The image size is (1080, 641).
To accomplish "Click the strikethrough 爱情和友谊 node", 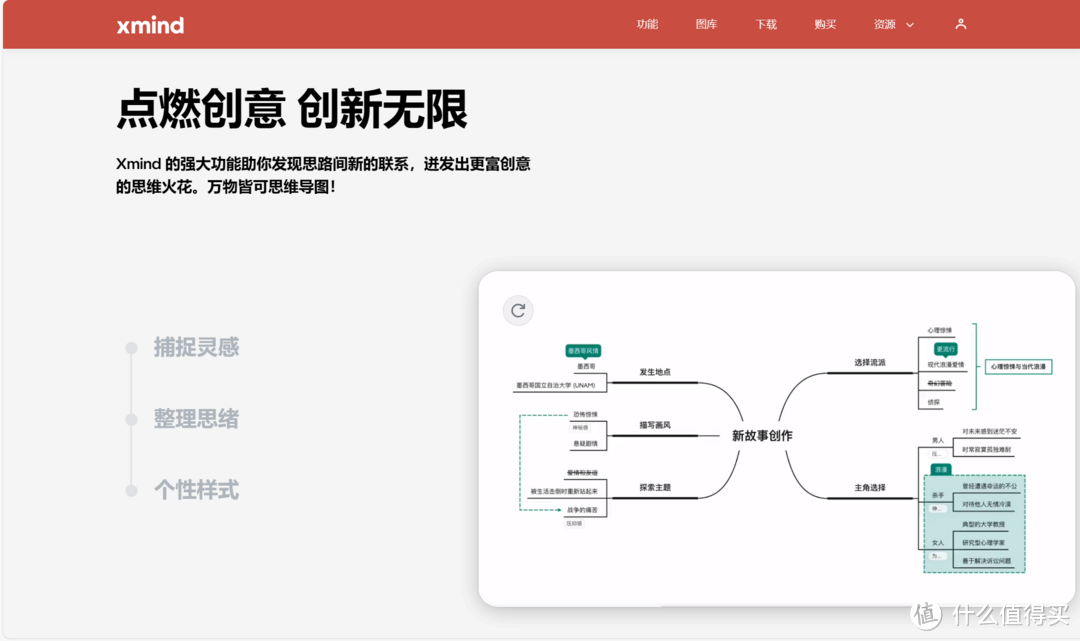I will (x=582, y=473).
